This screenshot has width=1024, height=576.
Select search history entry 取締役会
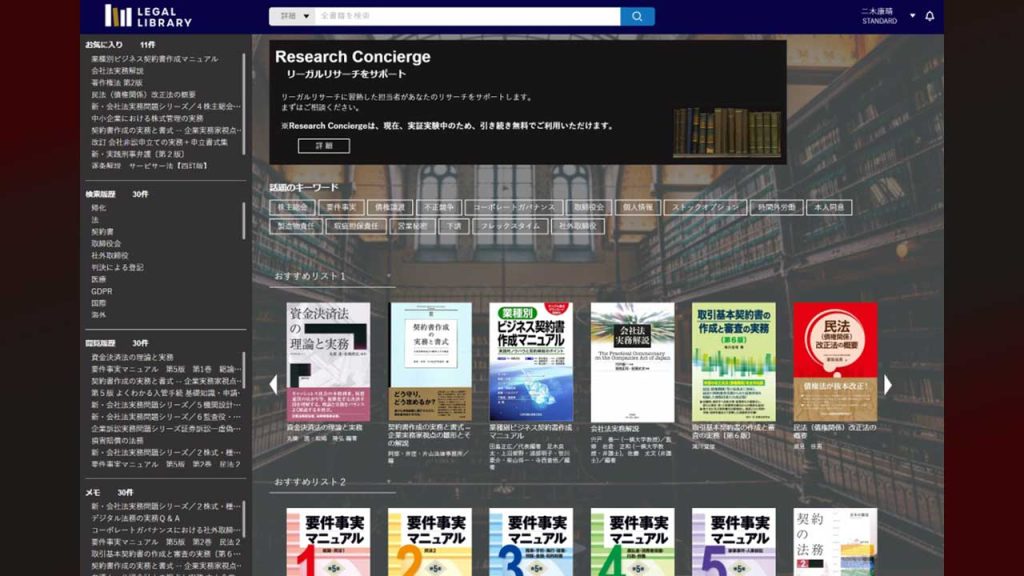pos(106,244)
